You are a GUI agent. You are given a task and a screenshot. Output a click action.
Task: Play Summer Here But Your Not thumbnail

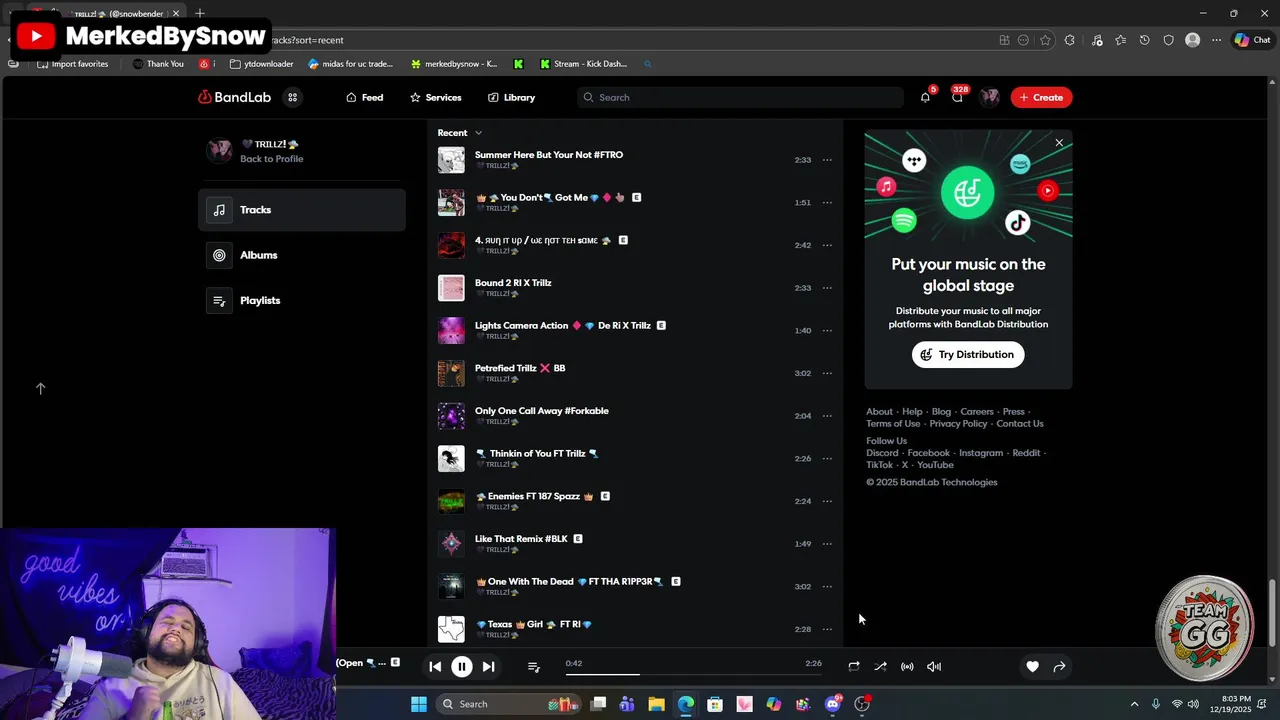(x=451, y=160)
